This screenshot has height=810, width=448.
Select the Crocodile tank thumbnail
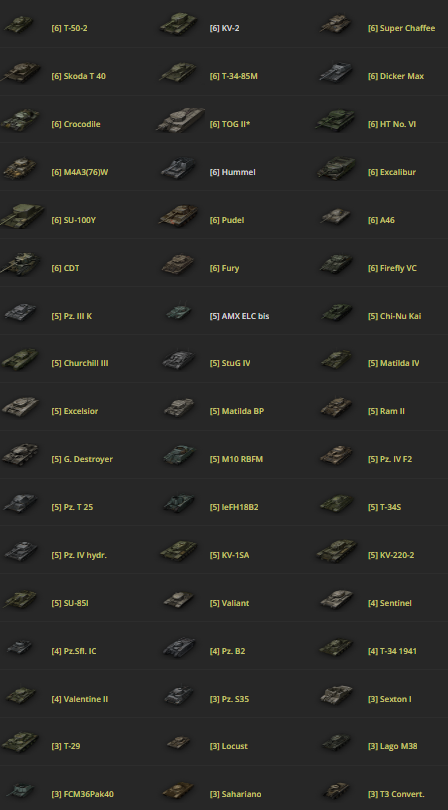pos(21,120)
